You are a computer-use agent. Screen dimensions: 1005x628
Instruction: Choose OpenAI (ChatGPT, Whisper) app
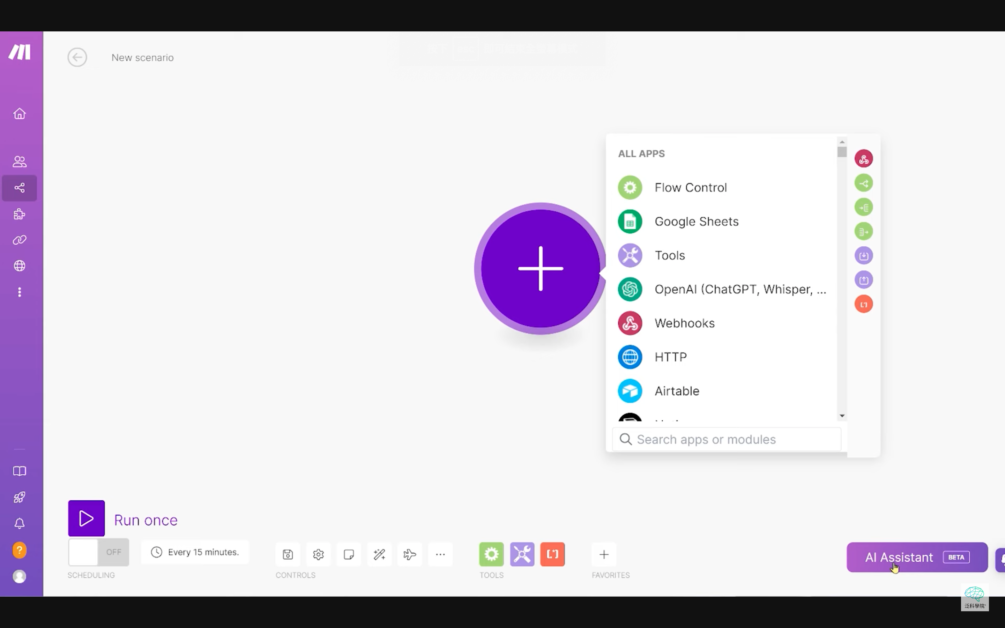point(739,289)
